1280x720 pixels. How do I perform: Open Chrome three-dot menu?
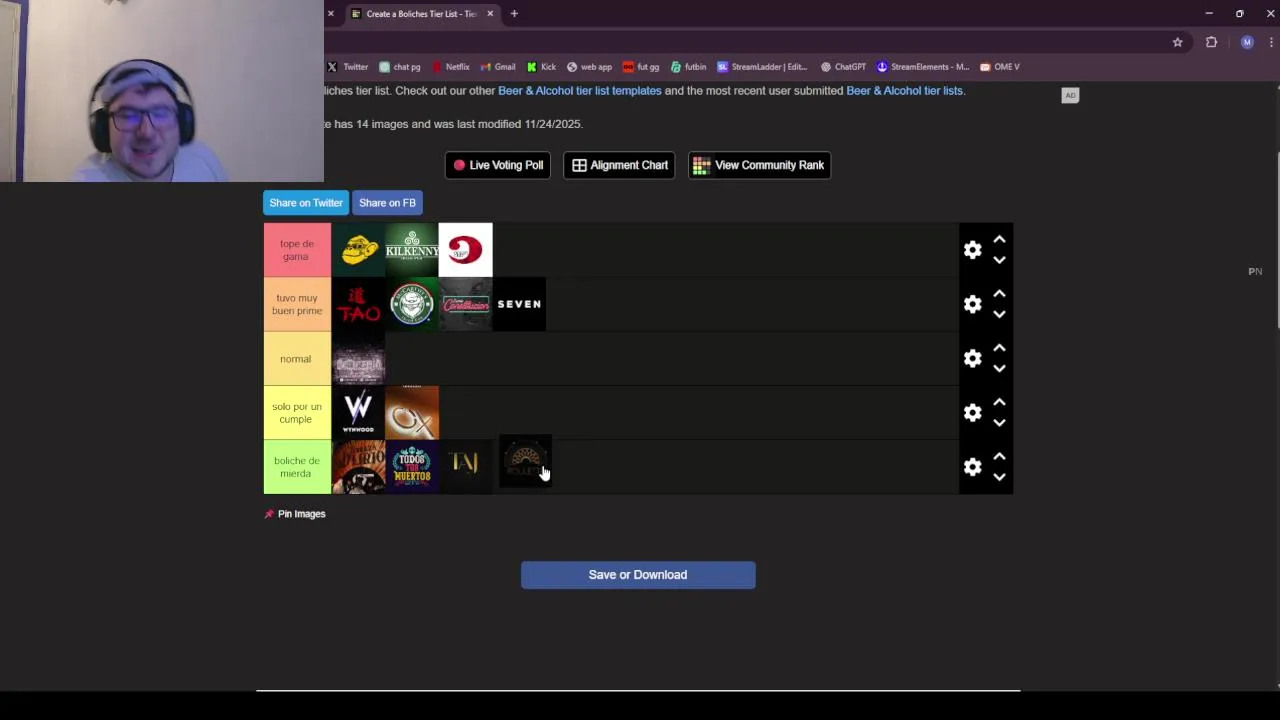pos(1271,42)
